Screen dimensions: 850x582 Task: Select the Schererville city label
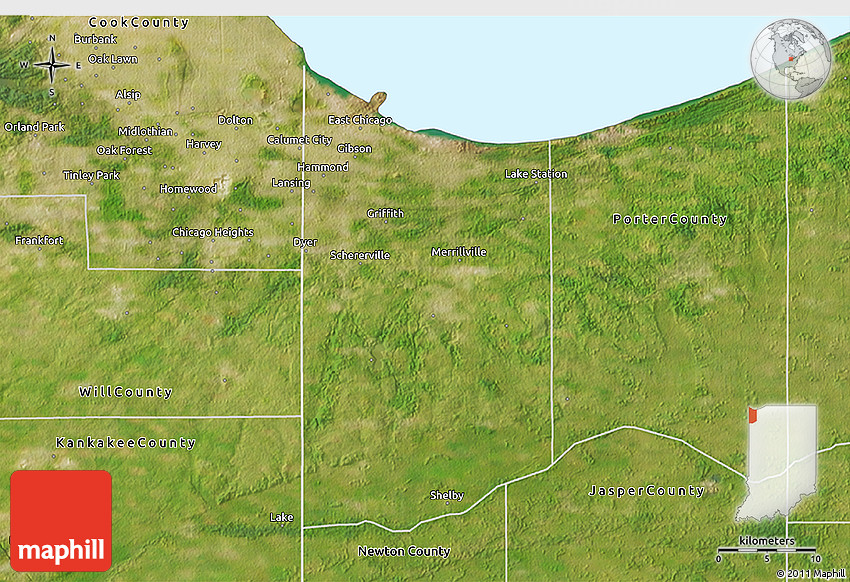(360, 255)
